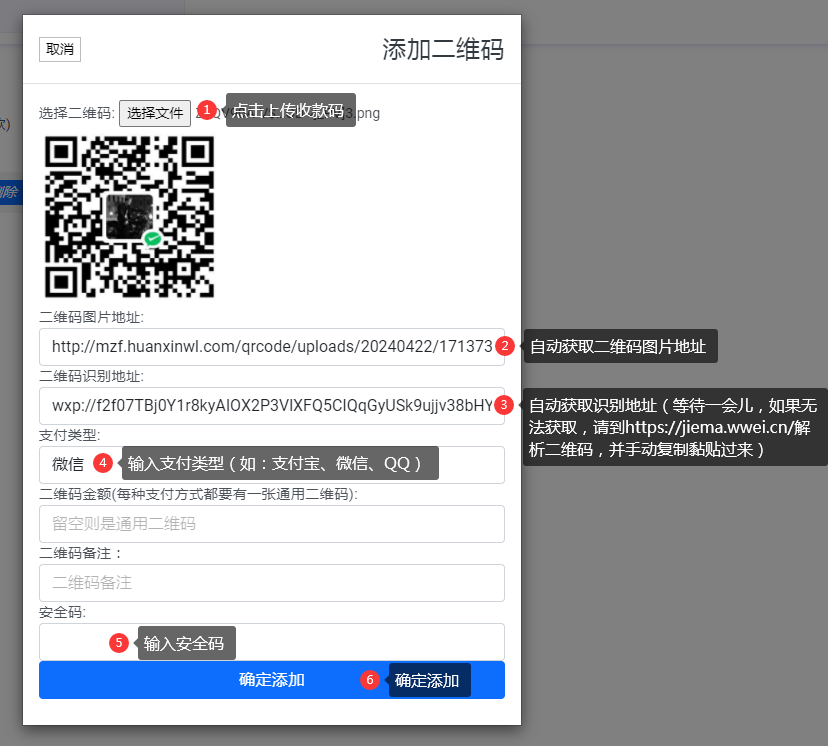Click the 支付类型: label

pos(69,436)
